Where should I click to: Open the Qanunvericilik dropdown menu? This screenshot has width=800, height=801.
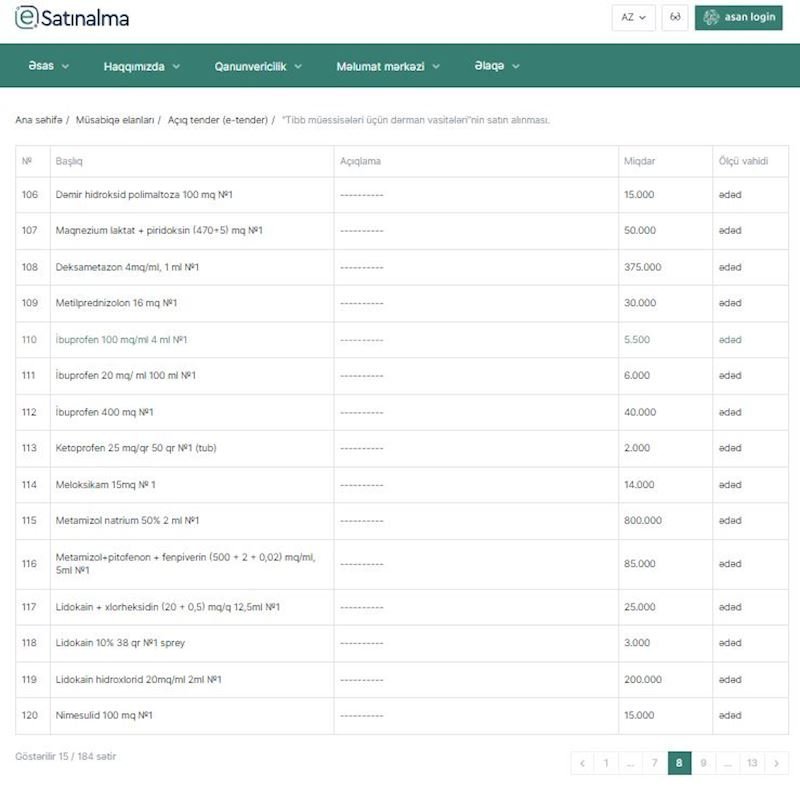[x=258, y=66]
